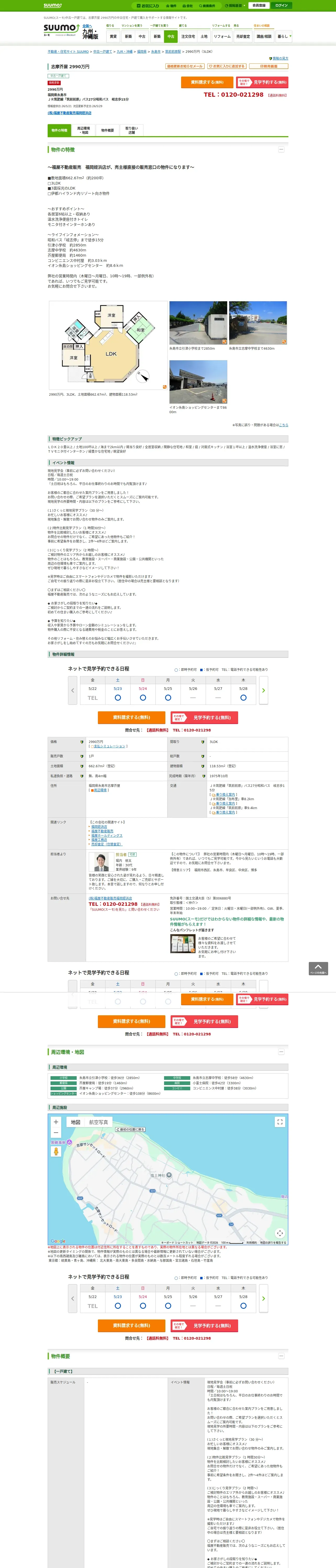Click 最初の位置に戻る on the map
336x1568 pixels.
131,1129
